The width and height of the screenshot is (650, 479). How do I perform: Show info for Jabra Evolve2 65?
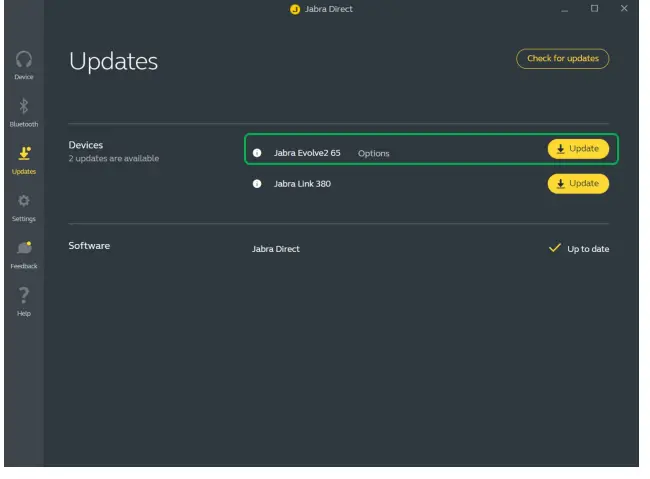click(257, 153)
